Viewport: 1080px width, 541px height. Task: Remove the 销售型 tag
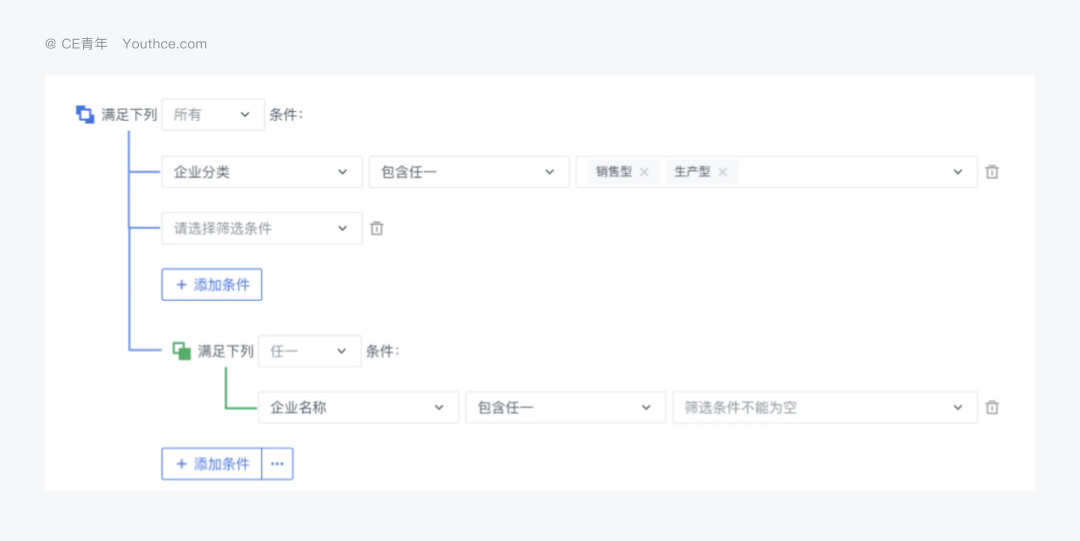pos(644,172)
